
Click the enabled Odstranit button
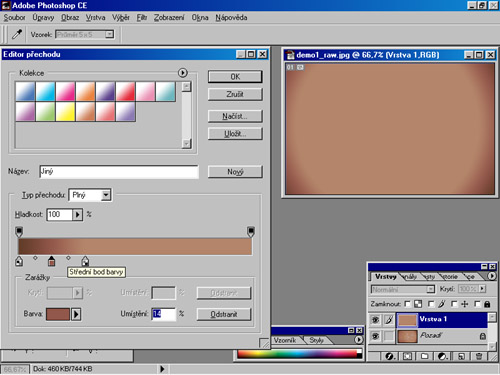pos(224,314)
